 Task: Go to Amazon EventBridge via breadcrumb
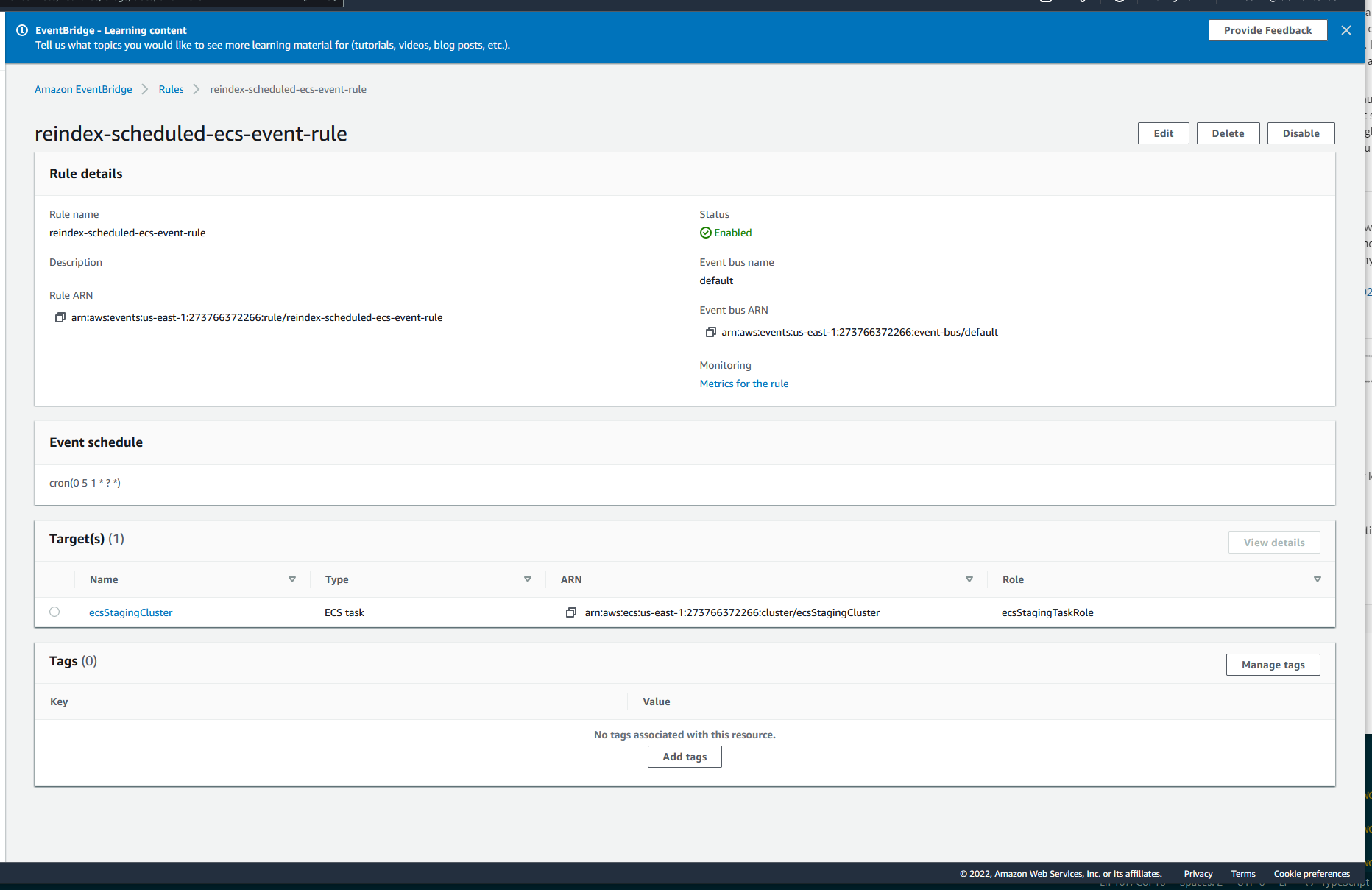coord(83,89)
